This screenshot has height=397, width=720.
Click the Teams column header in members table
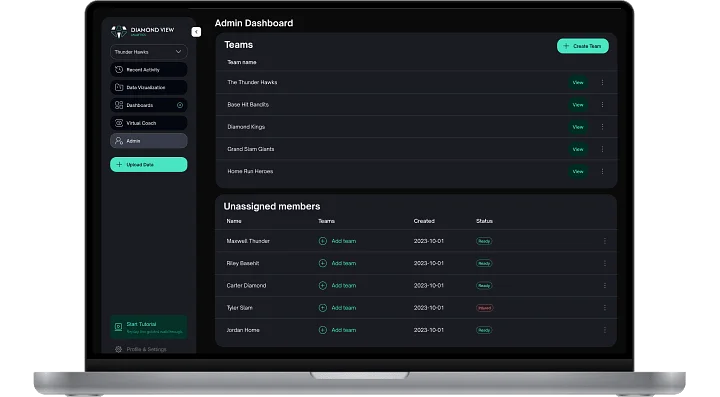(326, 221)
